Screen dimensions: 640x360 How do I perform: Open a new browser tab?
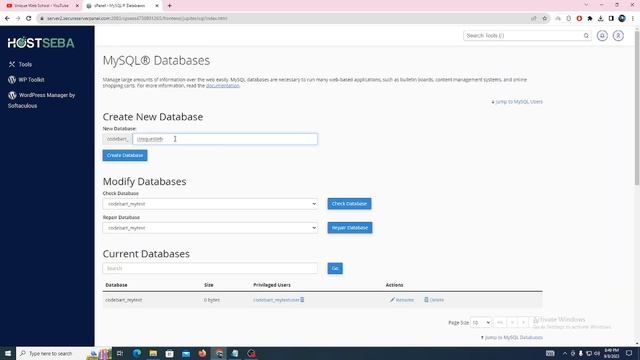click(169, 6)
